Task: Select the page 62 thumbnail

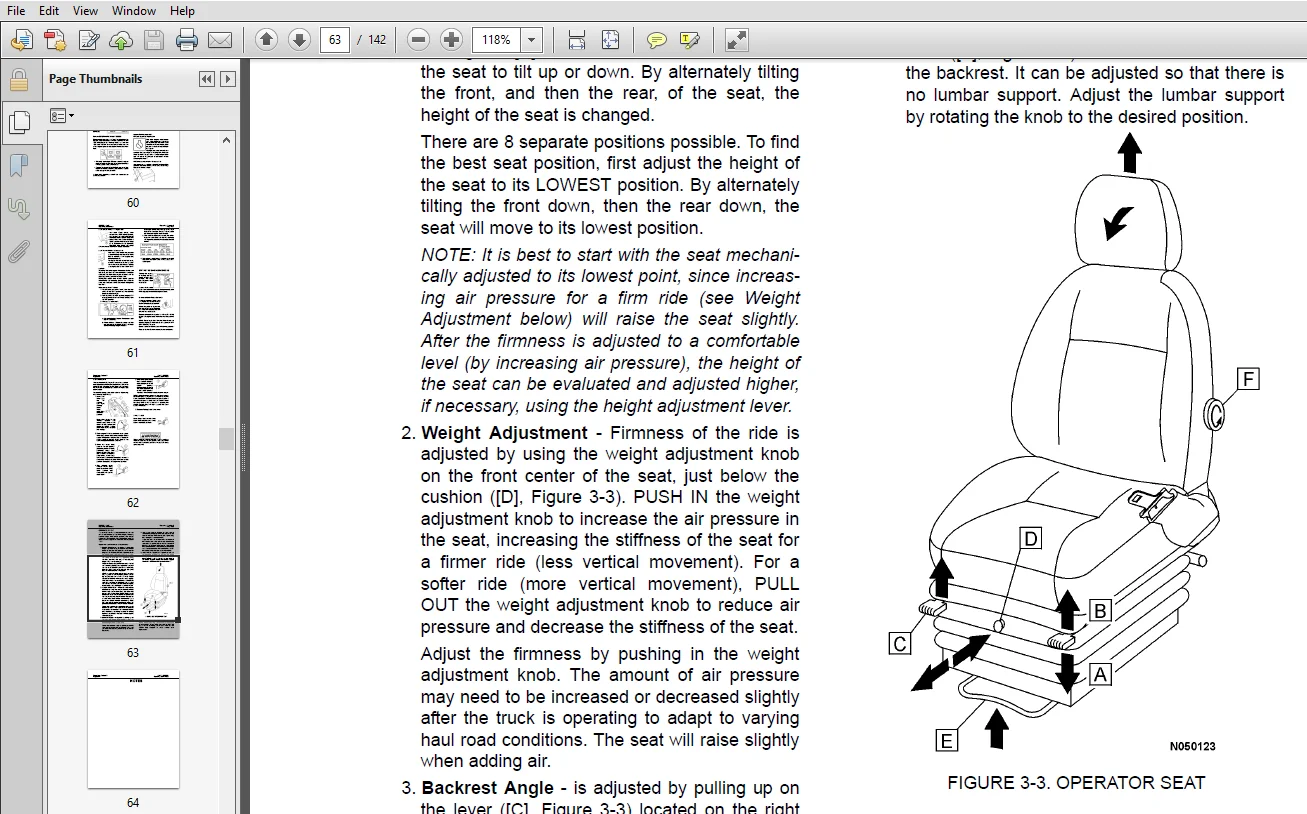Action: coord(133,429)
